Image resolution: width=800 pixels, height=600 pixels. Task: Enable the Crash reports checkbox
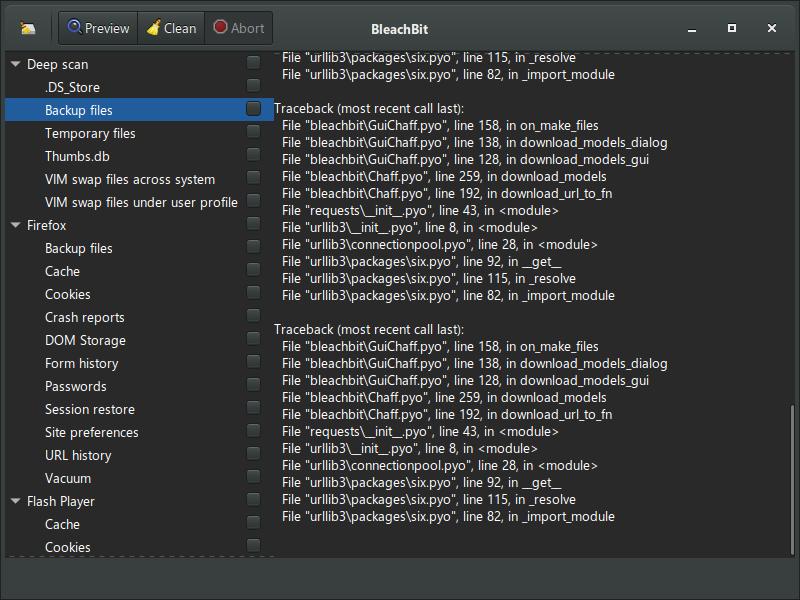(254, 315)
